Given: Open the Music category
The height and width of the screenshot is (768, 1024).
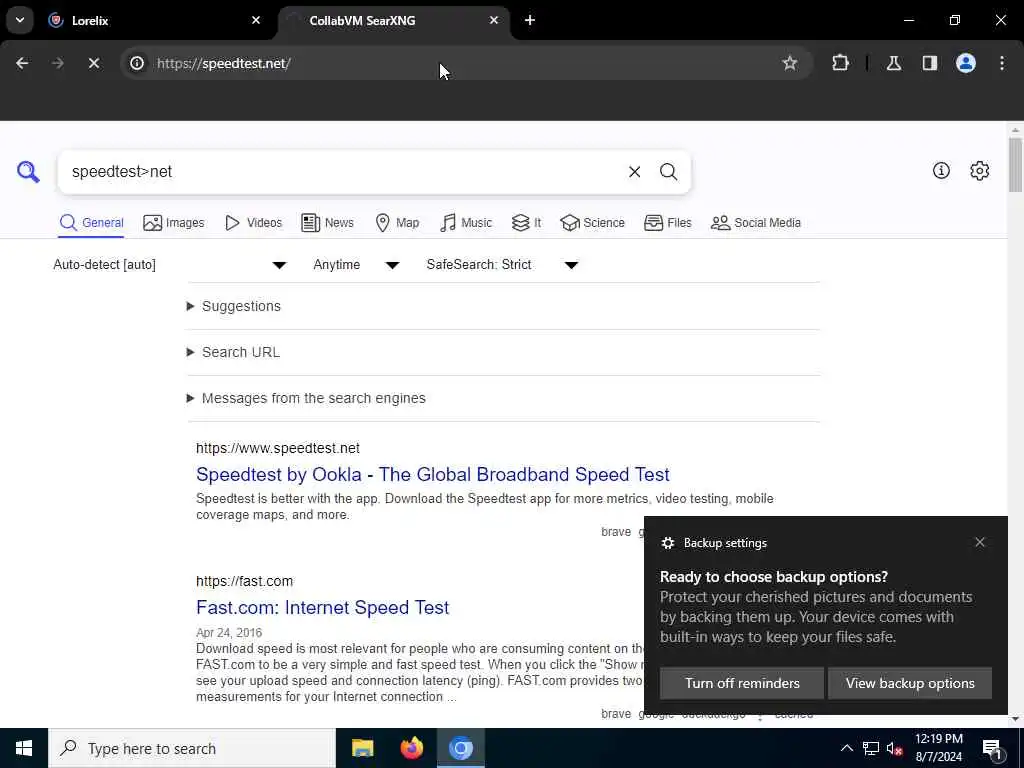Looking at the screenshot, I should point(466,223).
